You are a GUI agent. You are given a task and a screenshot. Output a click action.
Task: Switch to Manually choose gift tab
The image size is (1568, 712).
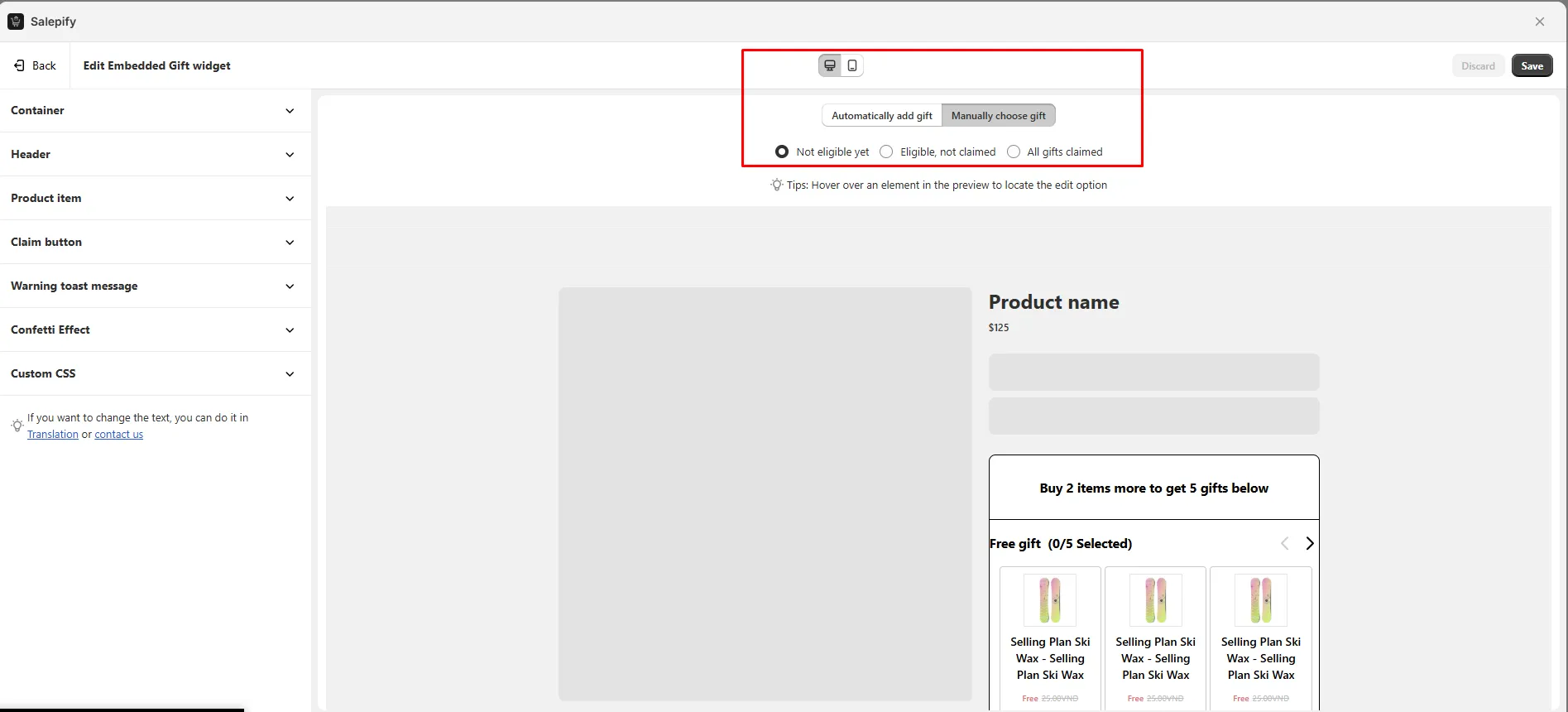click(999, 116)
